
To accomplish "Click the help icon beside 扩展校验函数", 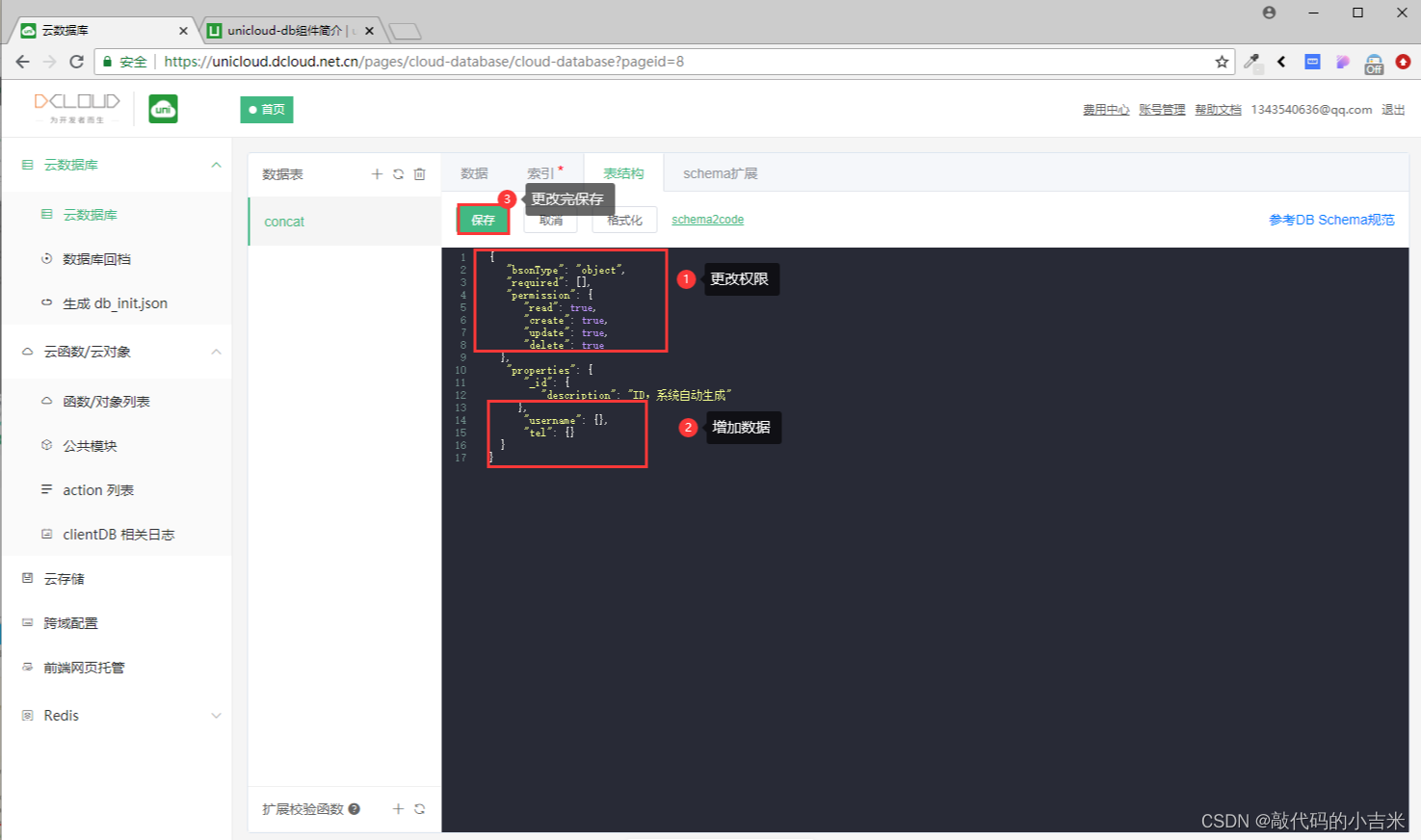I will pyautogui.click(x=355, y=809).
